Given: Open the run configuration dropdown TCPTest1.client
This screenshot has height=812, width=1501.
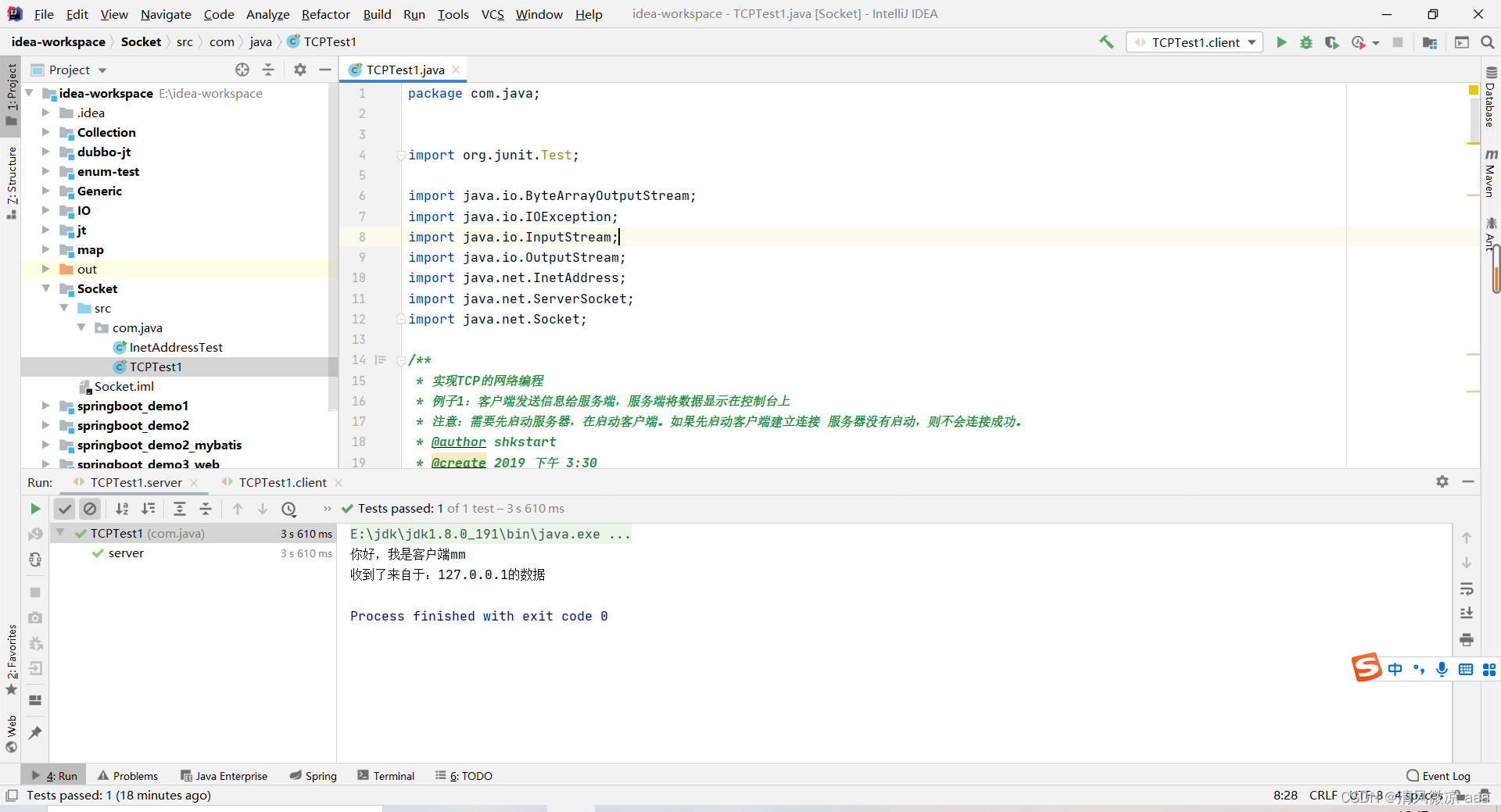Looking at the screenshot, I should click(x=1195, y=42).
